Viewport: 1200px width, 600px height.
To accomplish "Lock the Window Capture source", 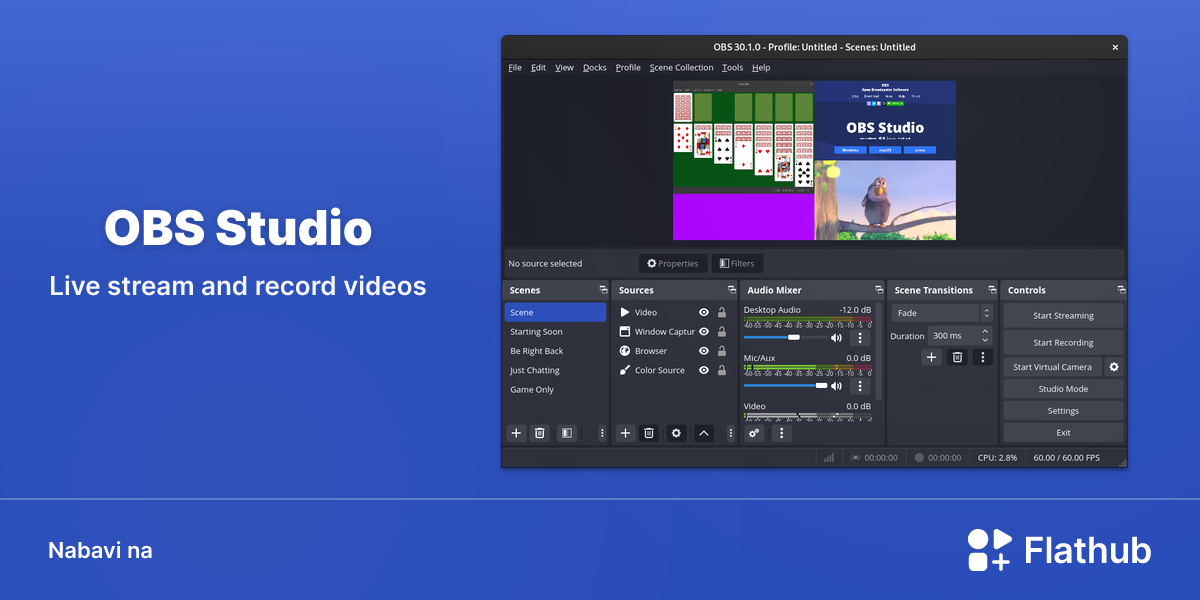I will pyautogui.click(x=722, y=332).
